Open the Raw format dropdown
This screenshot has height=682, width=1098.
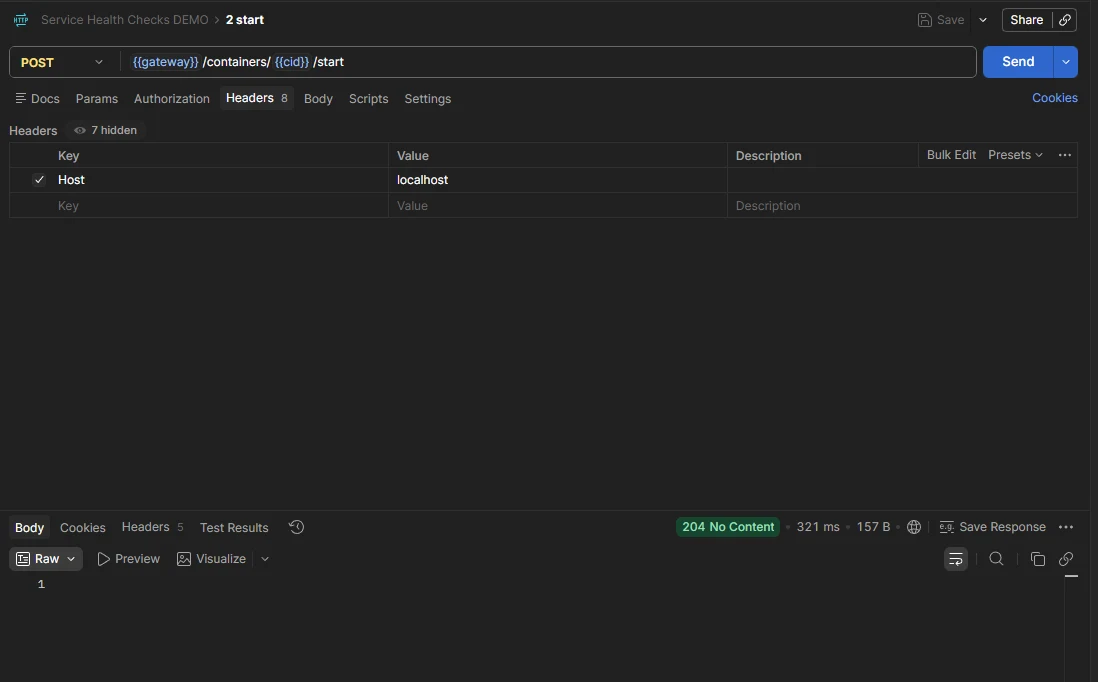tap(46, 559)
